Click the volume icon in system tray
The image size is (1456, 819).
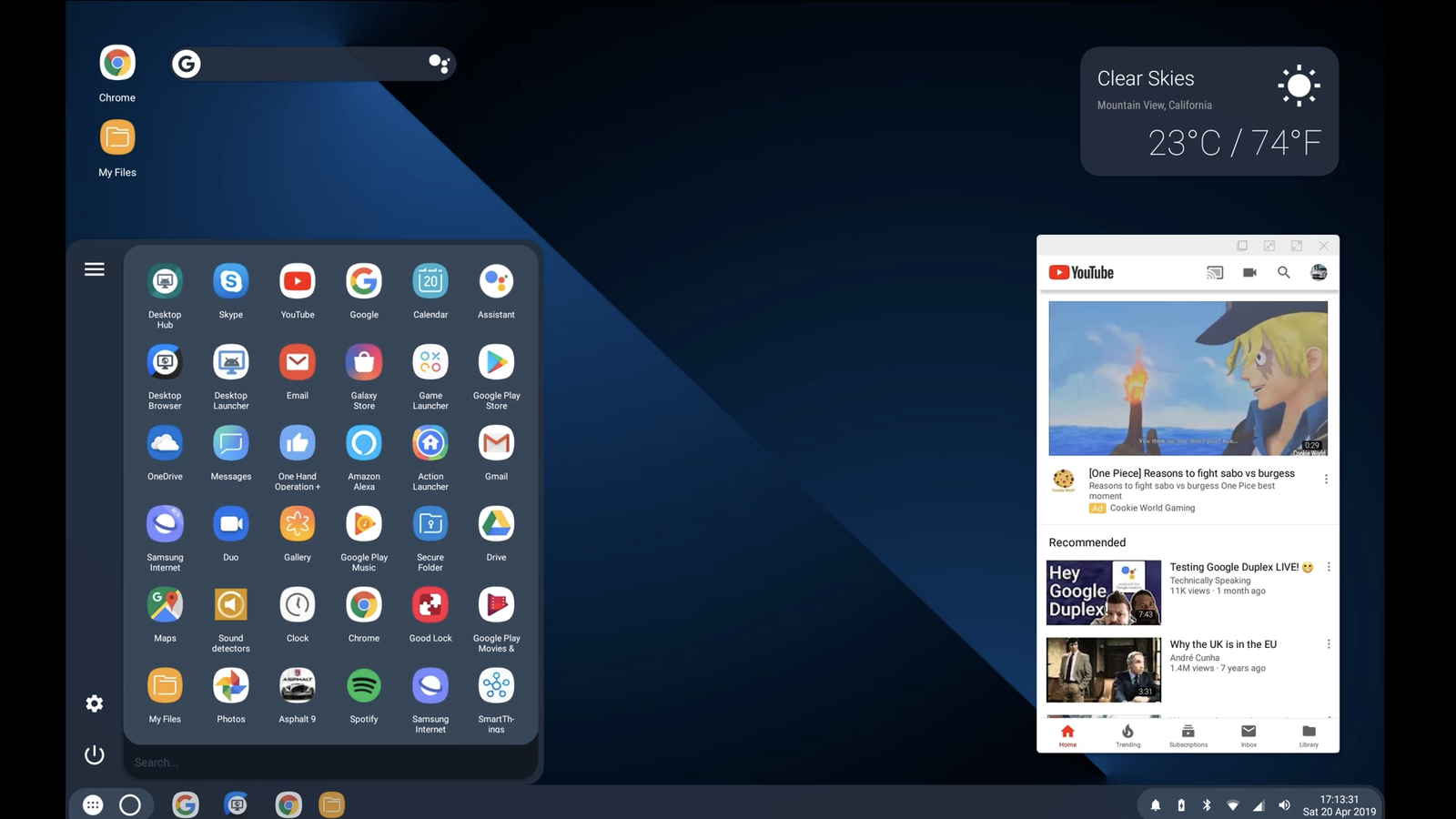point(1284,805)
